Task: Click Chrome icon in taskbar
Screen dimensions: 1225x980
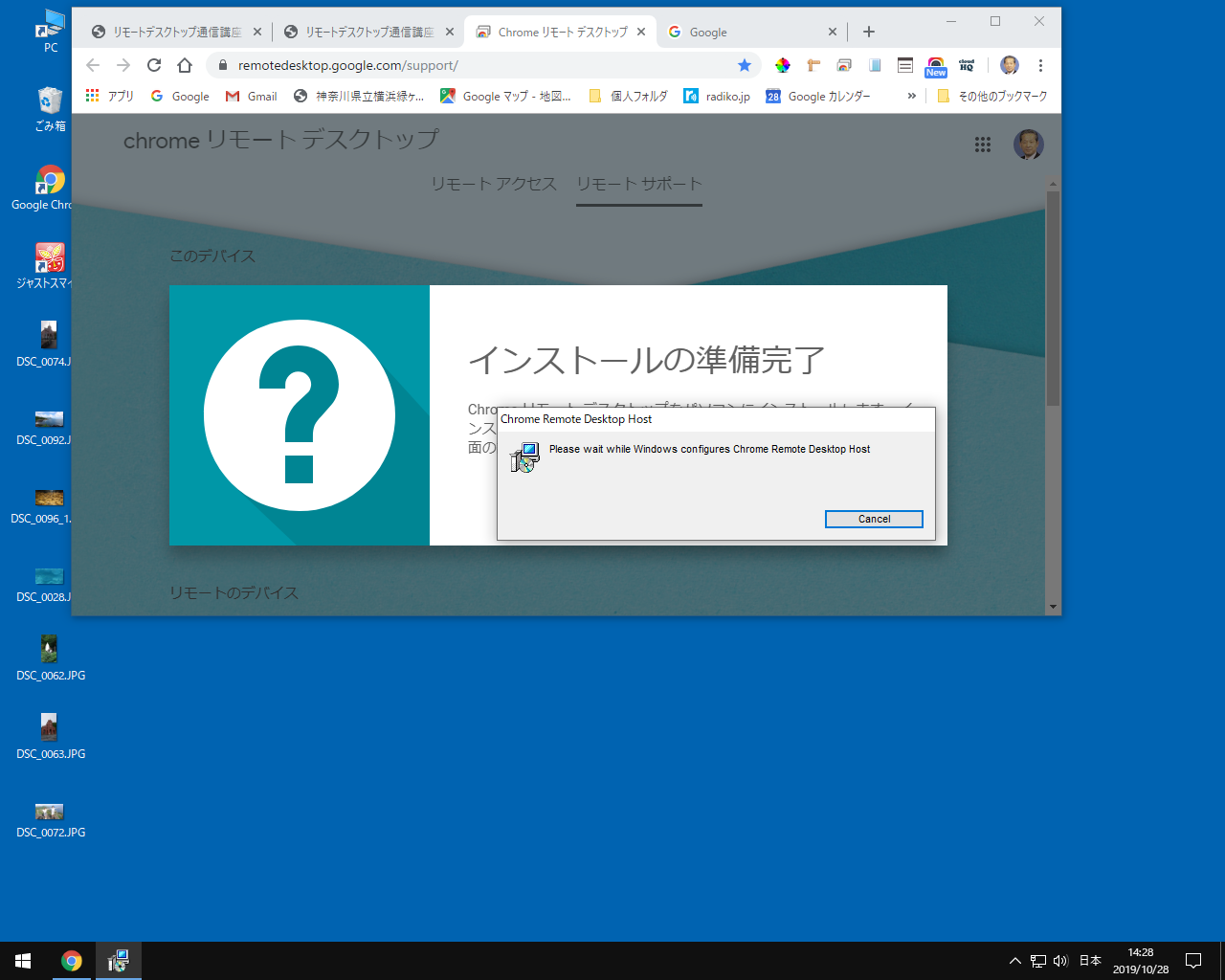Action: coord(71,961)
